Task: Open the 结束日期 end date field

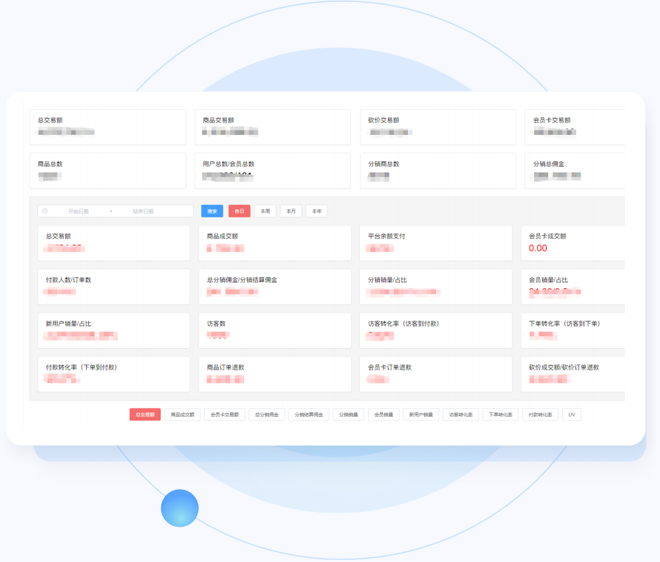Action: pos(143,211)
